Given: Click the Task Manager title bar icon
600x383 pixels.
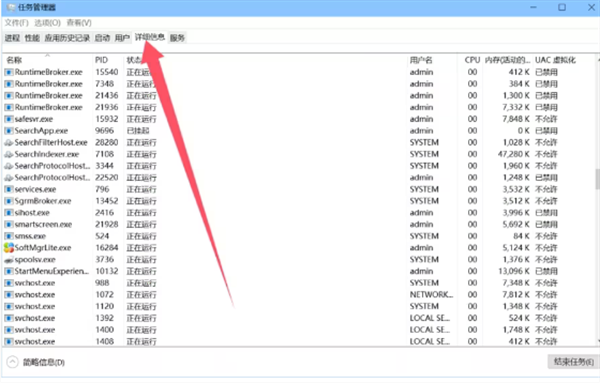Looking at the screenshot, I should (11, 7).
